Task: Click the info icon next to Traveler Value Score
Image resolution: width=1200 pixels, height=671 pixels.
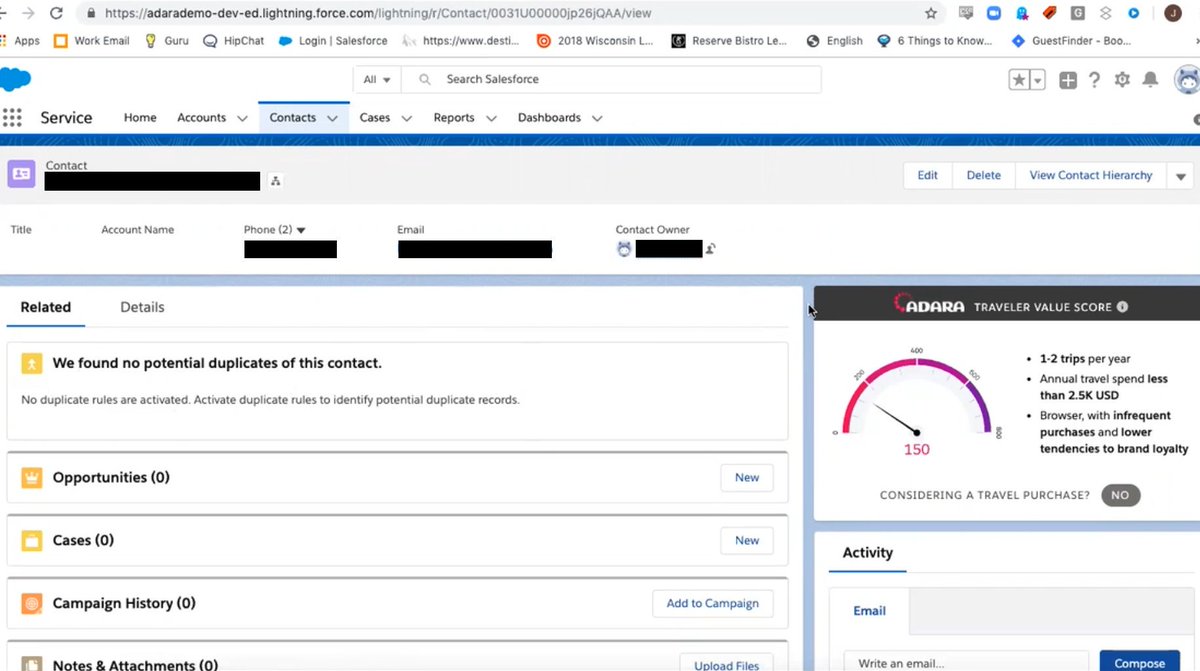Action: tap(1122, 307)
